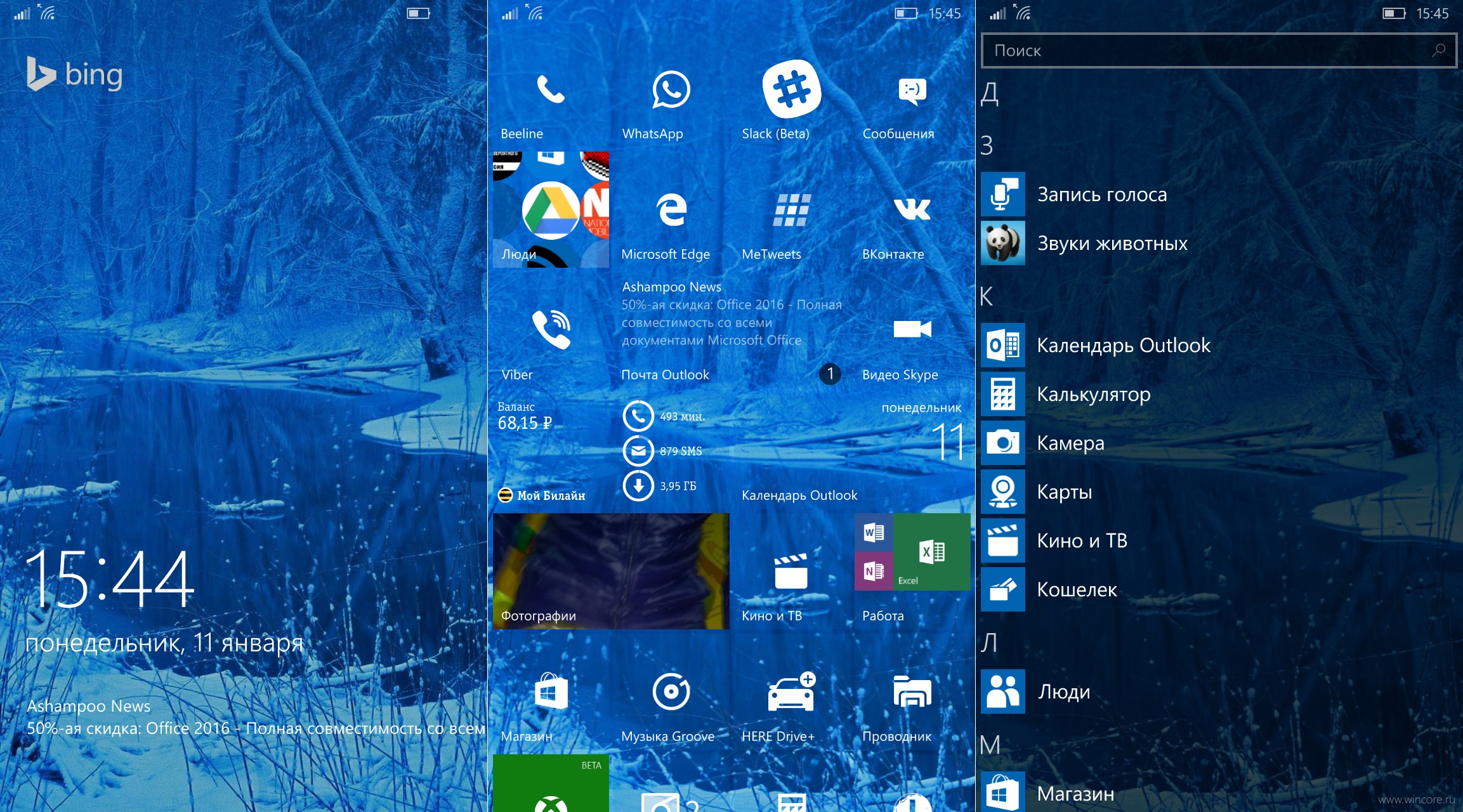Jump using the letter Д header
Screen dimensions: 1463x812
(x=990, y=94)
